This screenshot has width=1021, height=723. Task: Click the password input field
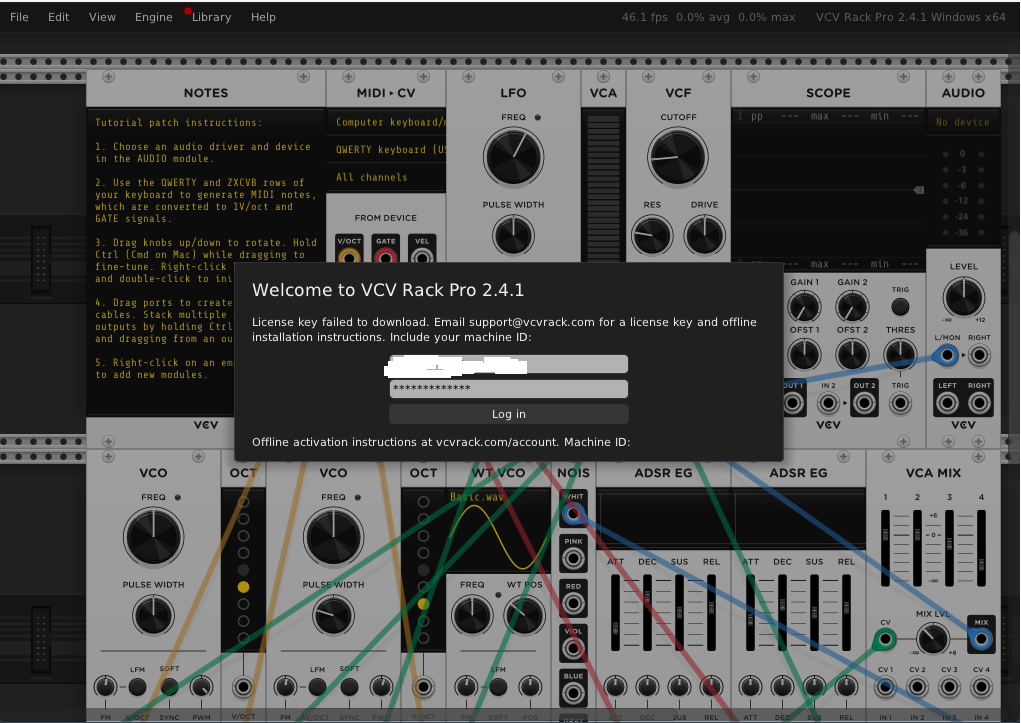click(x=508, y=388)
